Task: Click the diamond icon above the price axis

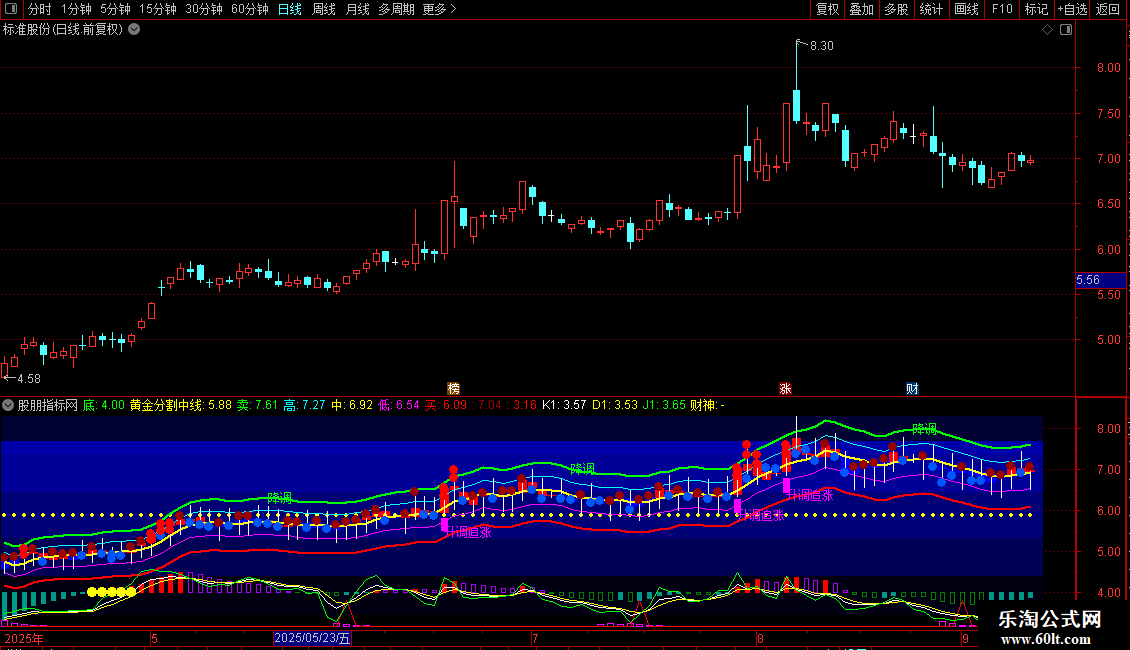Action: pos(1048,30)
